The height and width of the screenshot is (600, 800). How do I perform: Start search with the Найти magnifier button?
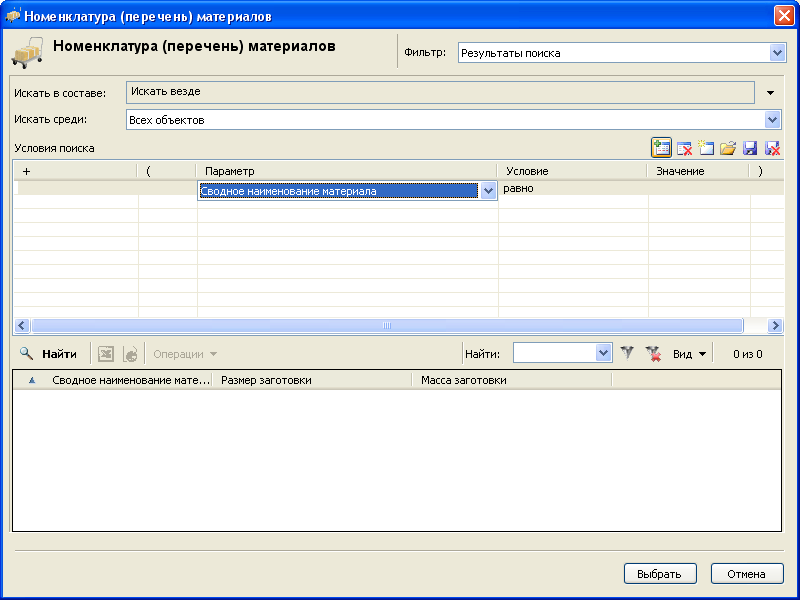pos(48,354)
